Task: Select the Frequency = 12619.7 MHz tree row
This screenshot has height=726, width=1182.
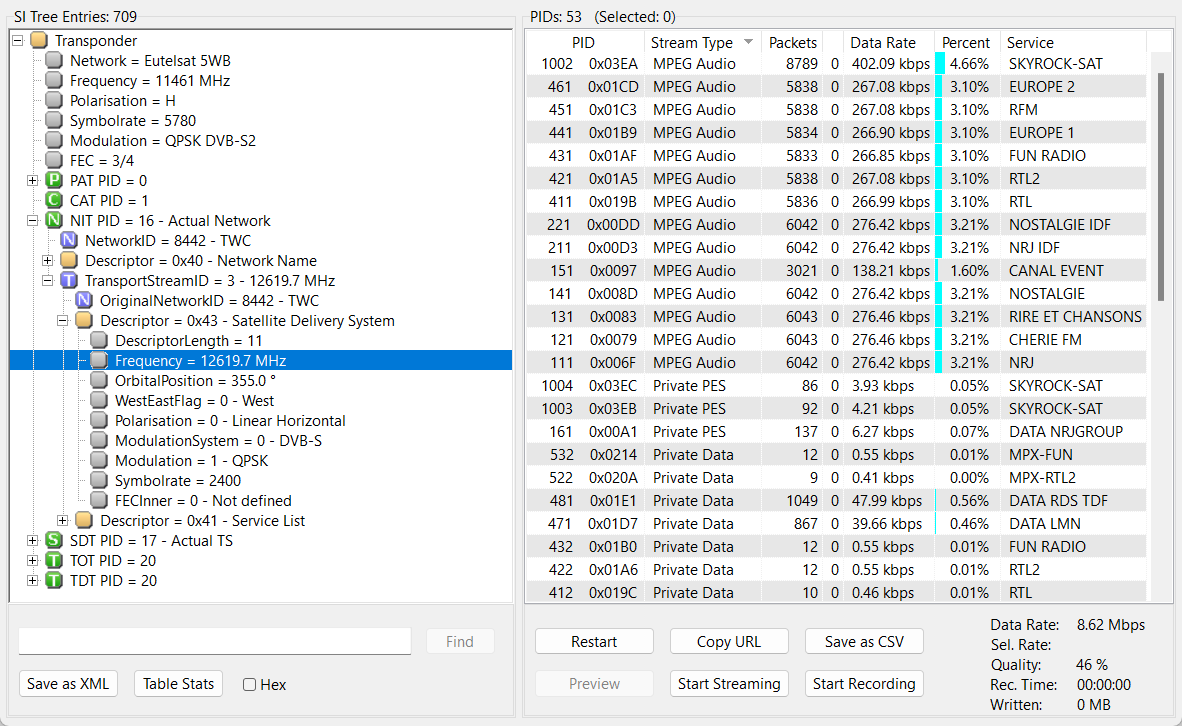Action: click(261, 360)
